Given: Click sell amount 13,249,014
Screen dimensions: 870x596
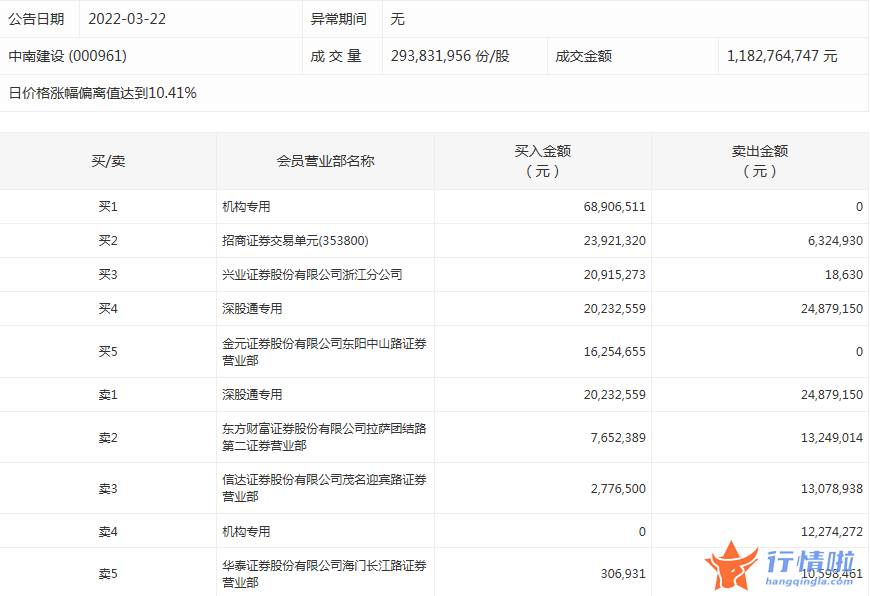Looking at the screenshot, I should point(832,438).
